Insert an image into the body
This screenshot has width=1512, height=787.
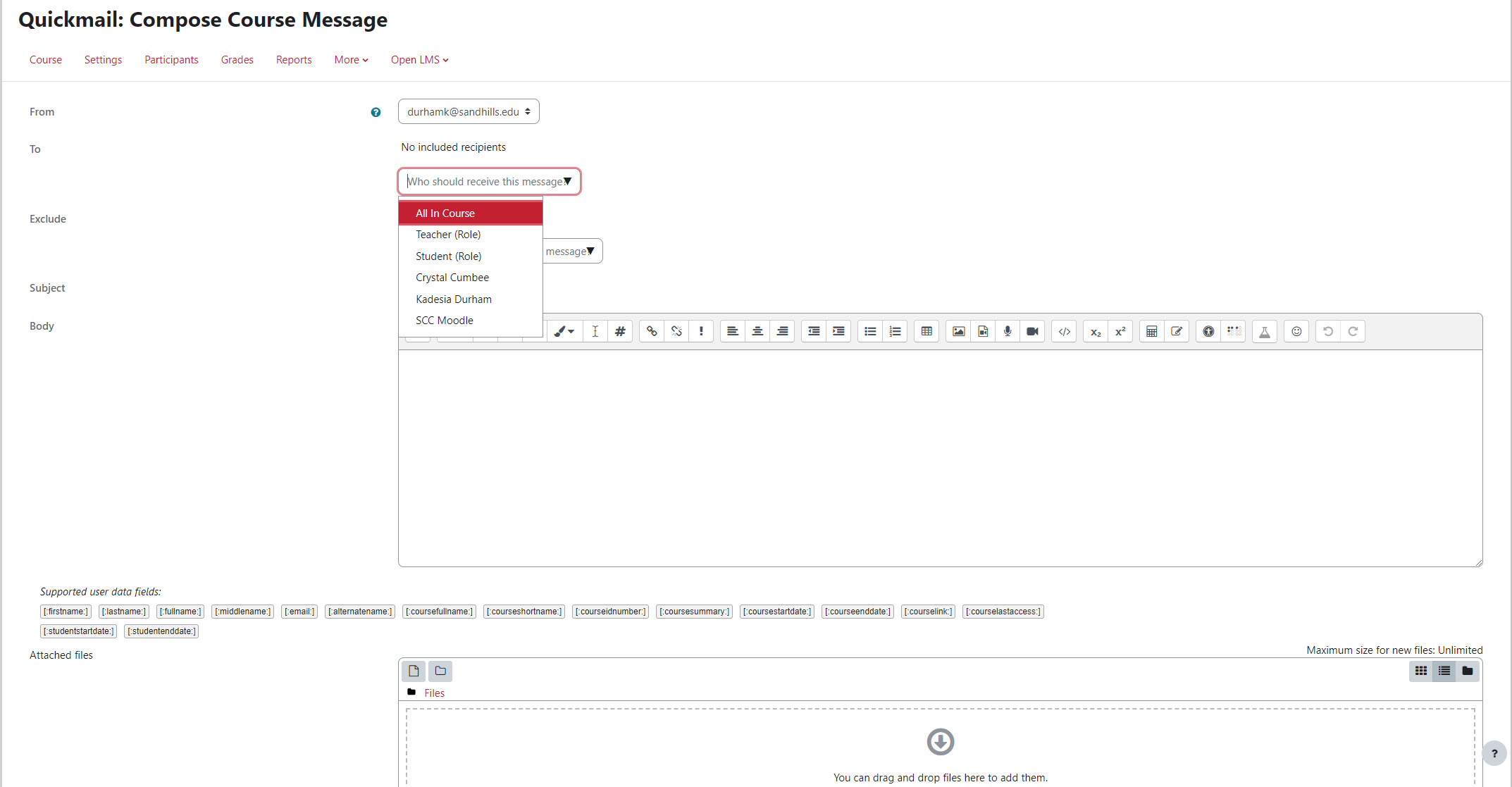958,331
